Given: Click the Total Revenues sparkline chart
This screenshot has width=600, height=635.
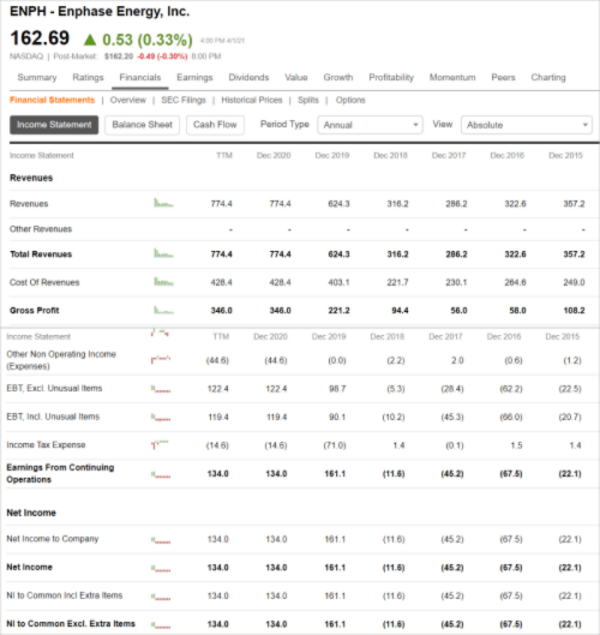Looking at the screenshot, I should point(164,253).
